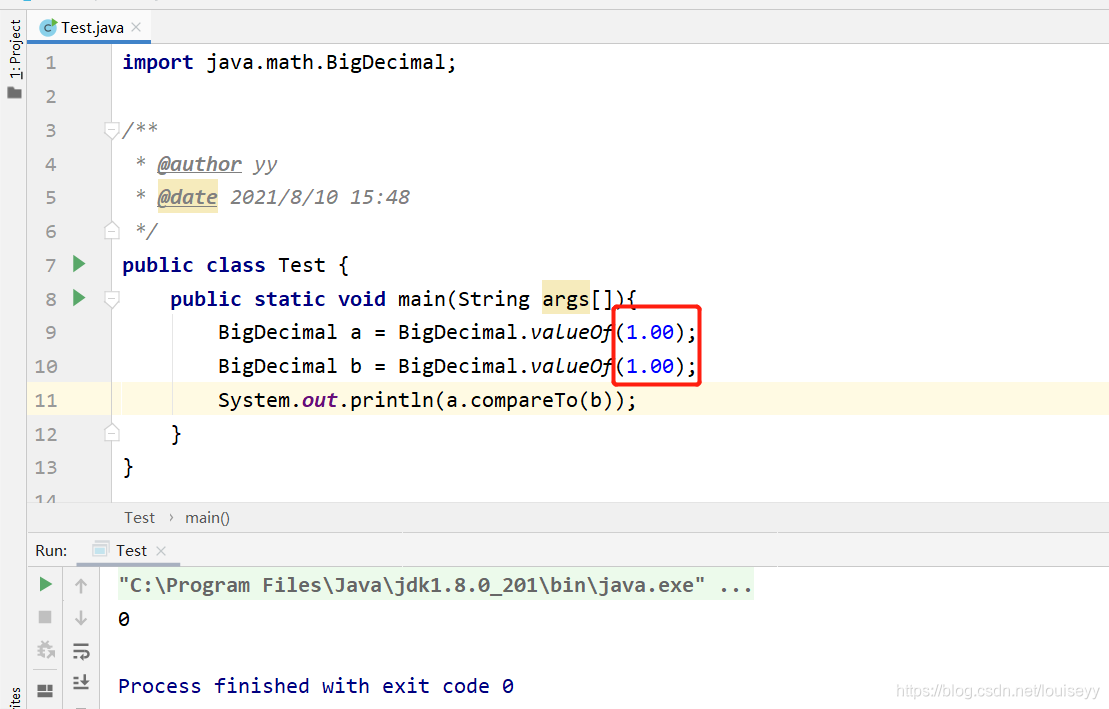Screen dimensions: 1109x709
Task: Click the closing brace on line 13
Action: point(128,468)
